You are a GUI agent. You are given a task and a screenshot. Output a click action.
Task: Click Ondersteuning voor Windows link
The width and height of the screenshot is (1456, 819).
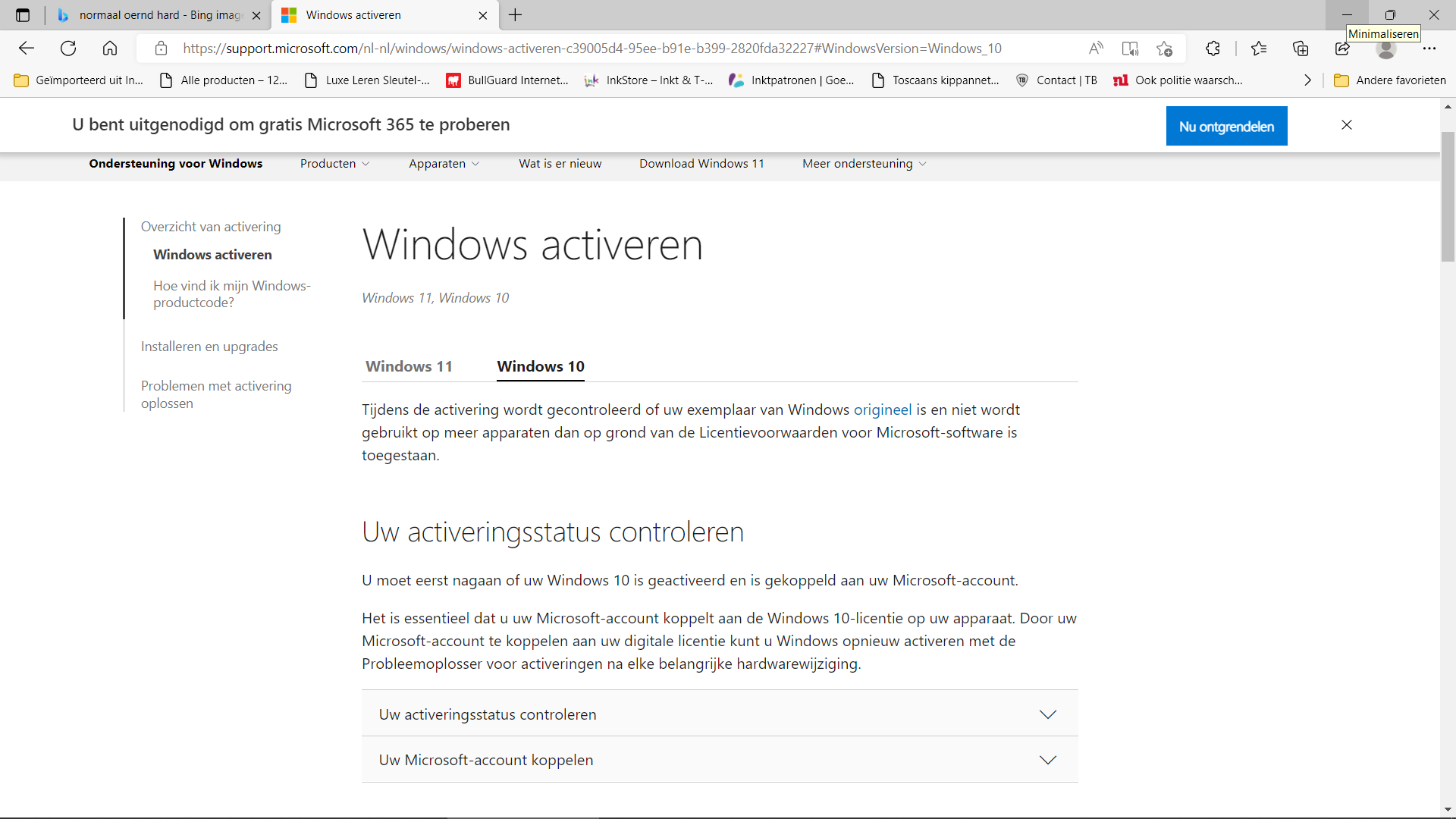(175, 164)
